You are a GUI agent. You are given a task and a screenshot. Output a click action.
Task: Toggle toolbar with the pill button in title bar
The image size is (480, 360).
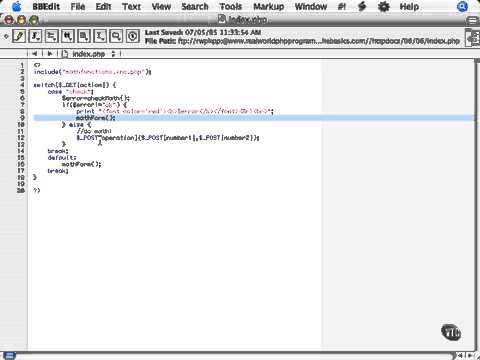coord(473,21)
